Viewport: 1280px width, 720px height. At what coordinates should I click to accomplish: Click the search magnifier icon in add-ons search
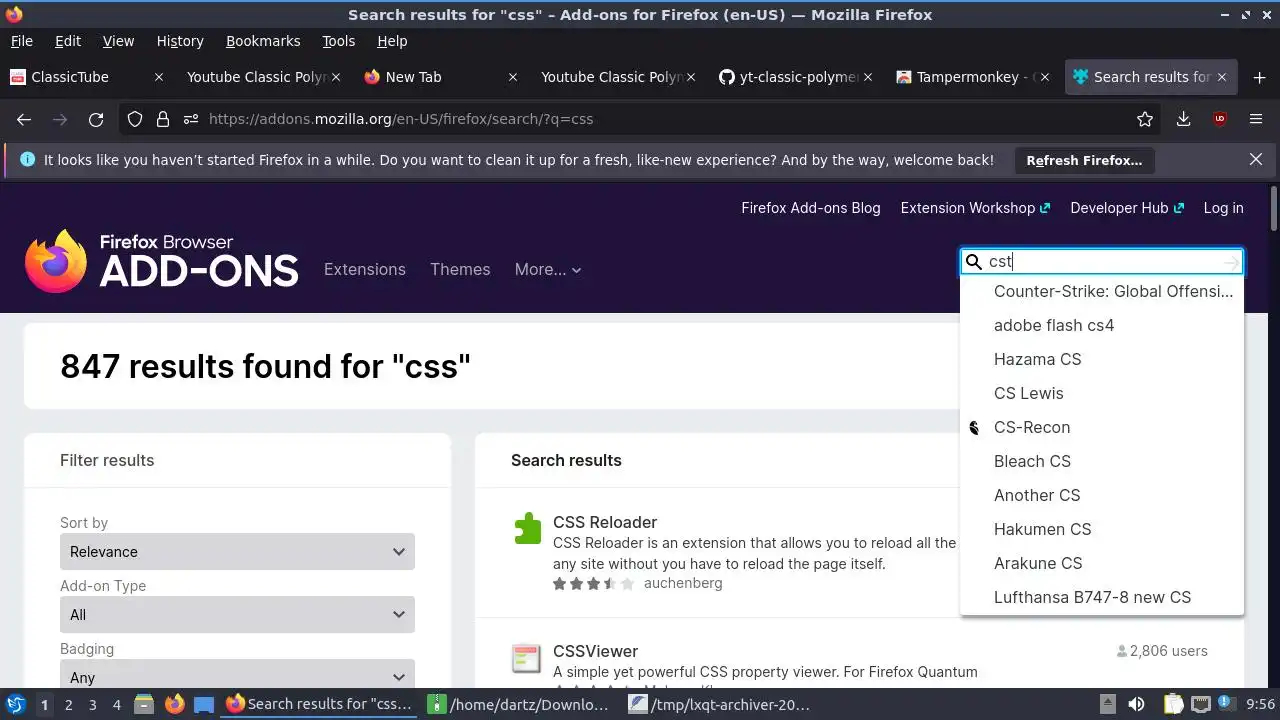[x=974, y=261]
